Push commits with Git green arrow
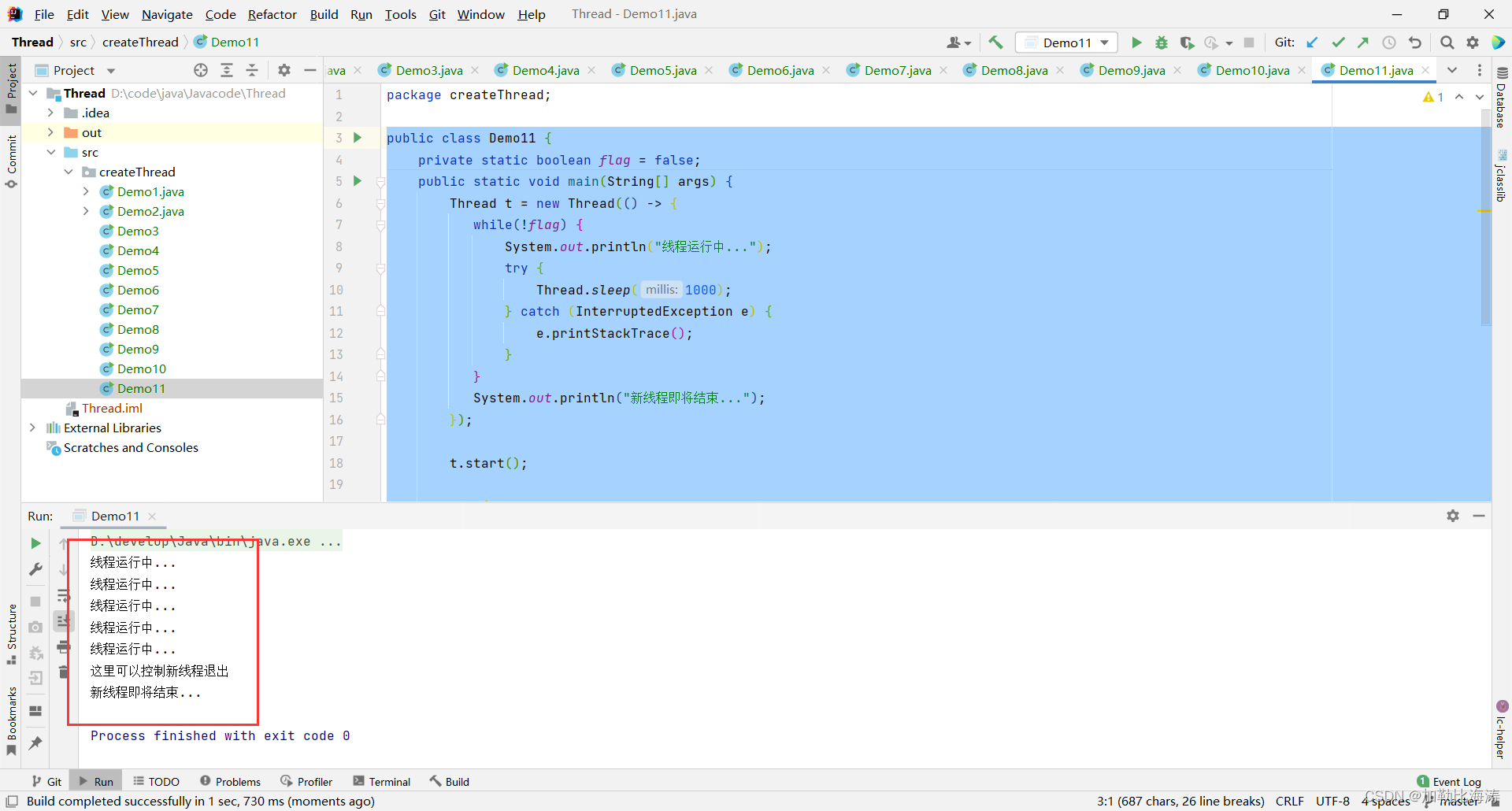 1363,43
